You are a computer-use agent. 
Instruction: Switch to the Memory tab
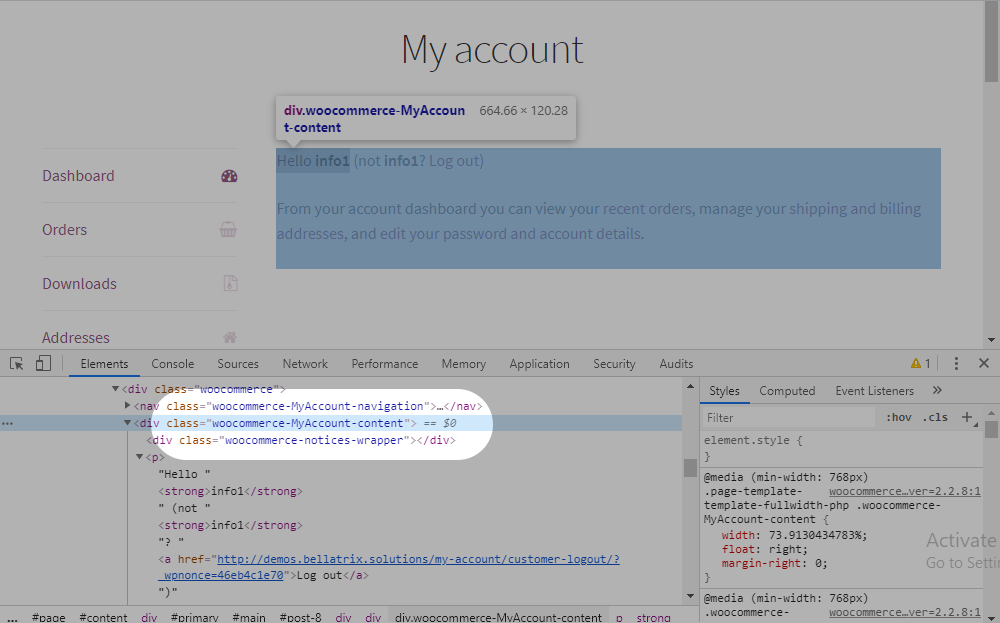click(464, 363)
